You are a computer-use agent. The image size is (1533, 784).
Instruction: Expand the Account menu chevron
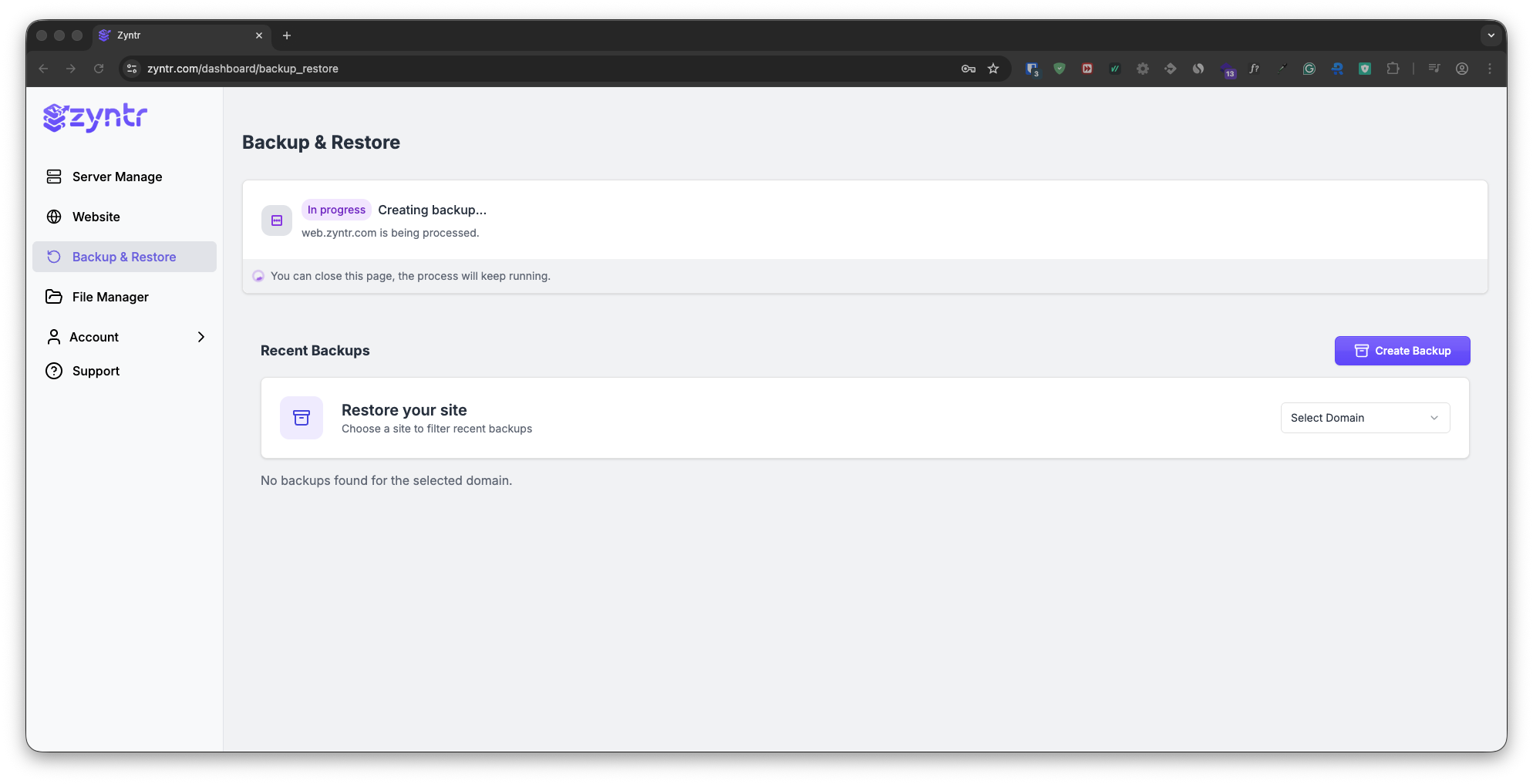pos(200,337)
